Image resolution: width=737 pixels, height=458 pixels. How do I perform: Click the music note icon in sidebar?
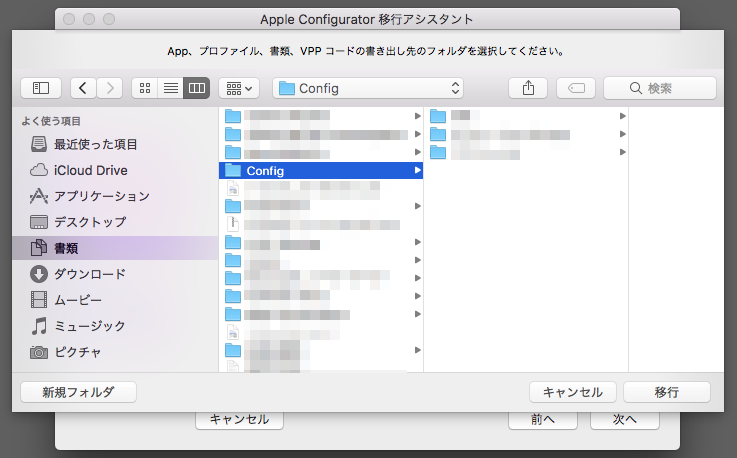pyautogui.click(x=39, y=325)
